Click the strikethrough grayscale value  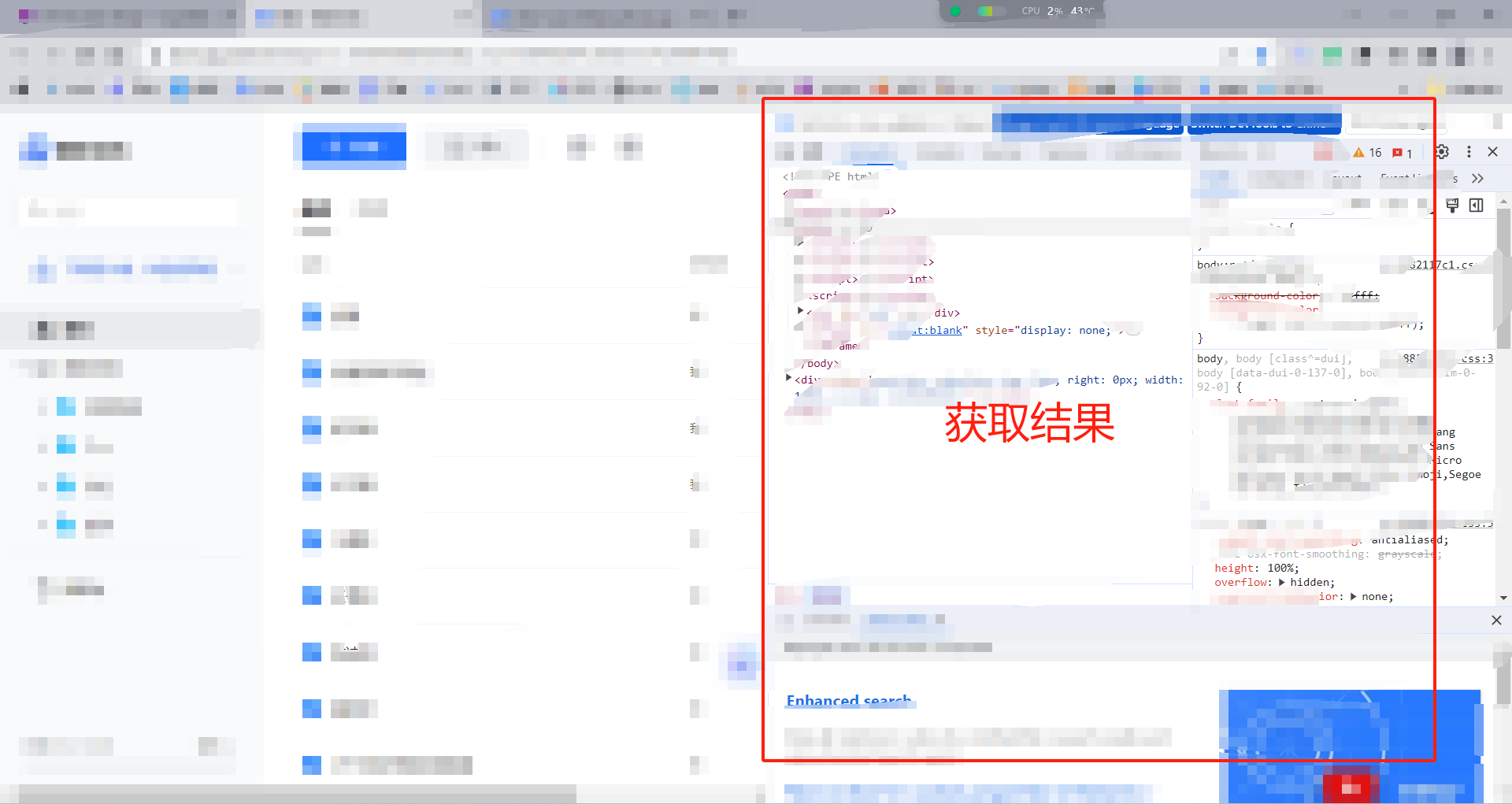[x=1406, y=554]
